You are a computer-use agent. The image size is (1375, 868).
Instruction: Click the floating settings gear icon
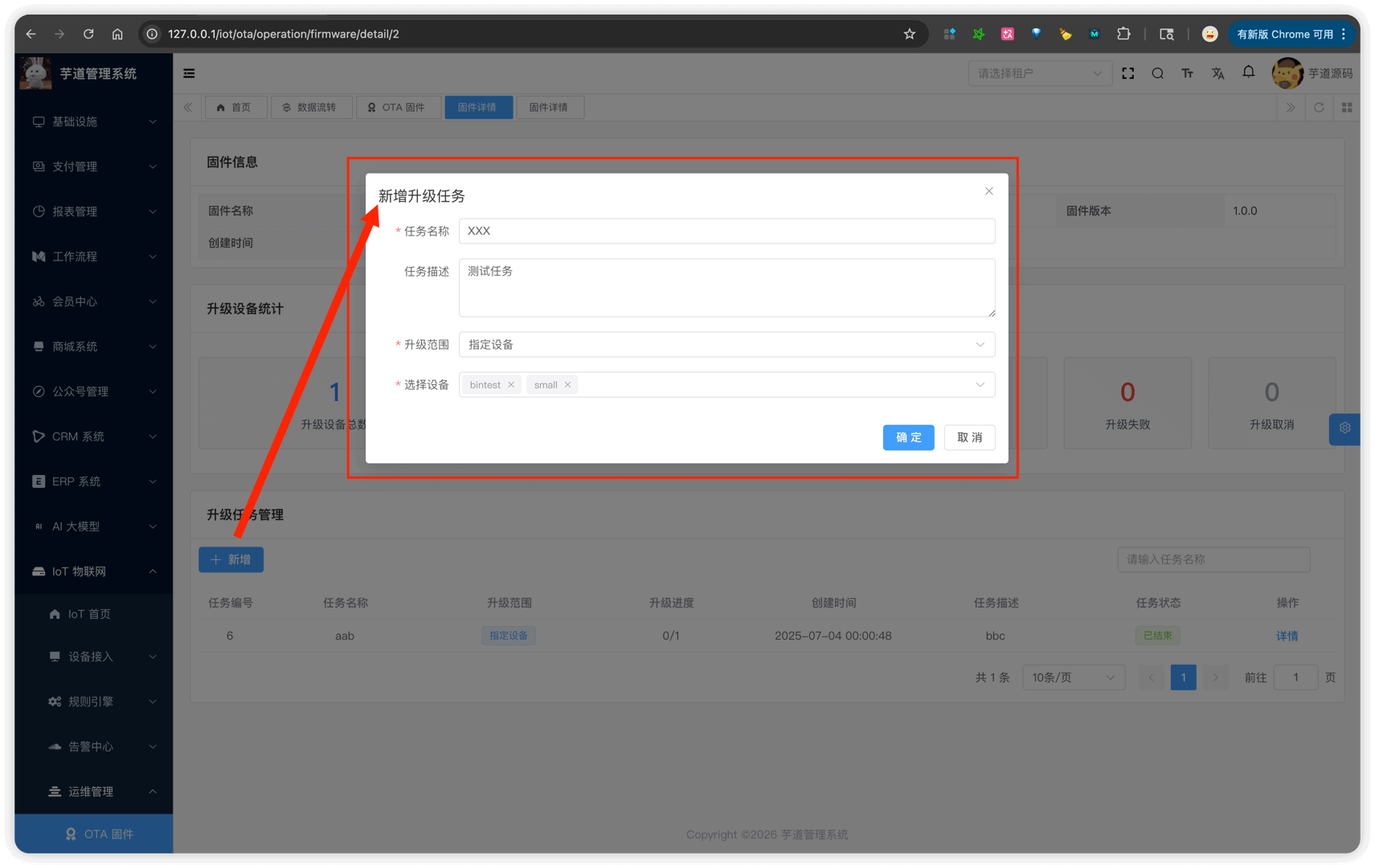tap(1344, 428)
